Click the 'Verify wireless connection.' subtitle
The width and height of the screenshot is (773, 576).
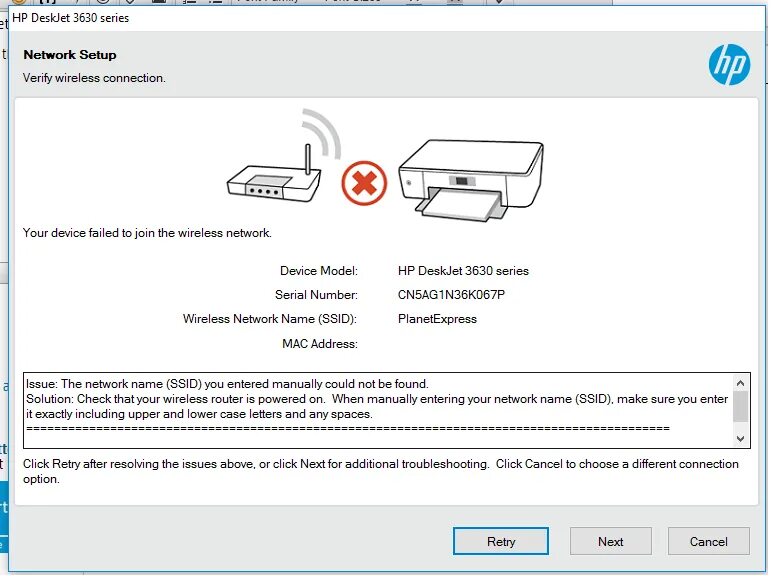tap(94, 78)
